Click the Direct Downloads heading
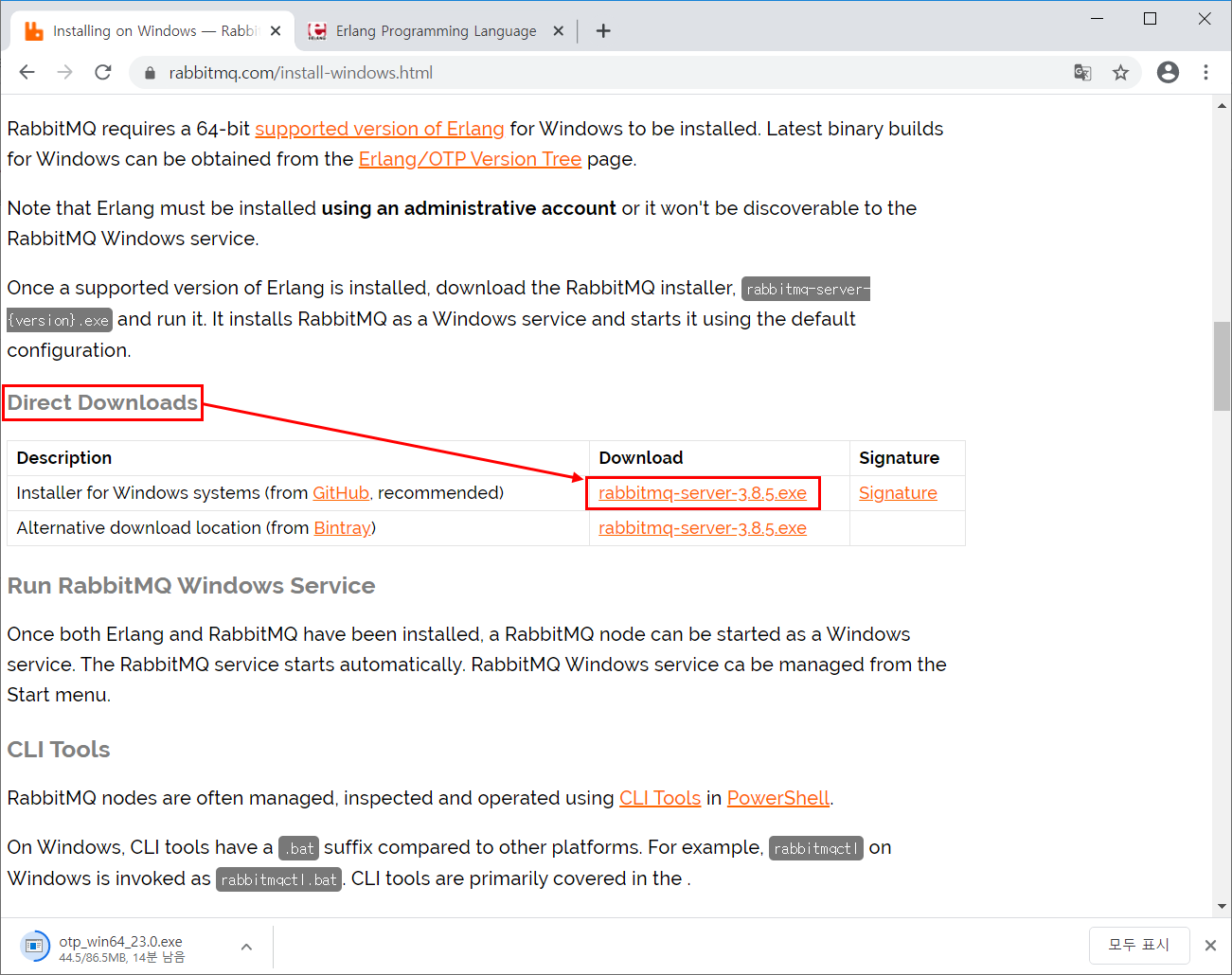The height and width of the screenshot is (975, 1232). click(x=102, y=402)
